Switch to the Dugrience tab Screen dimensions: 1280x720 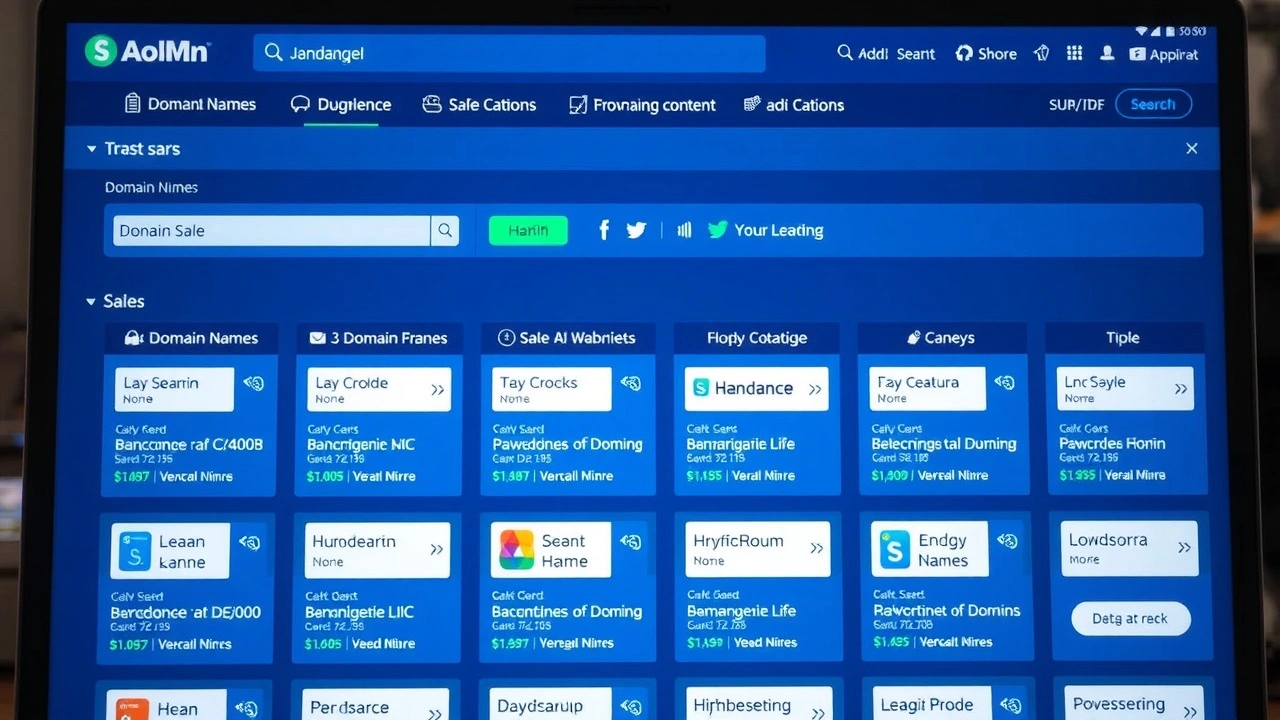(x=340, y=104)
